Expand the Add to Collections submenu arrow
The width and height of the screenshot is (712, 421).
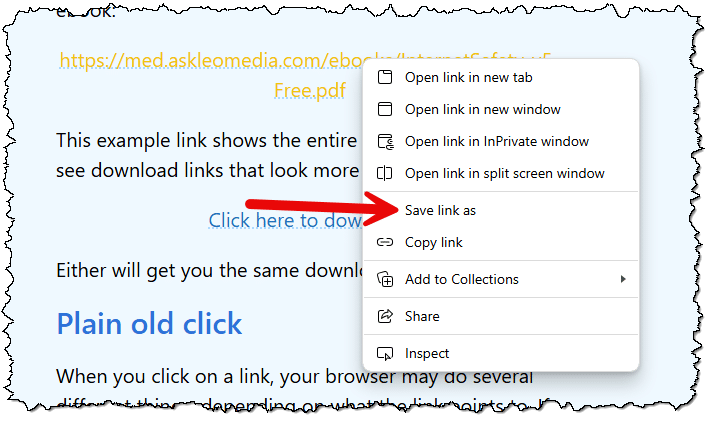click(623, 279)
